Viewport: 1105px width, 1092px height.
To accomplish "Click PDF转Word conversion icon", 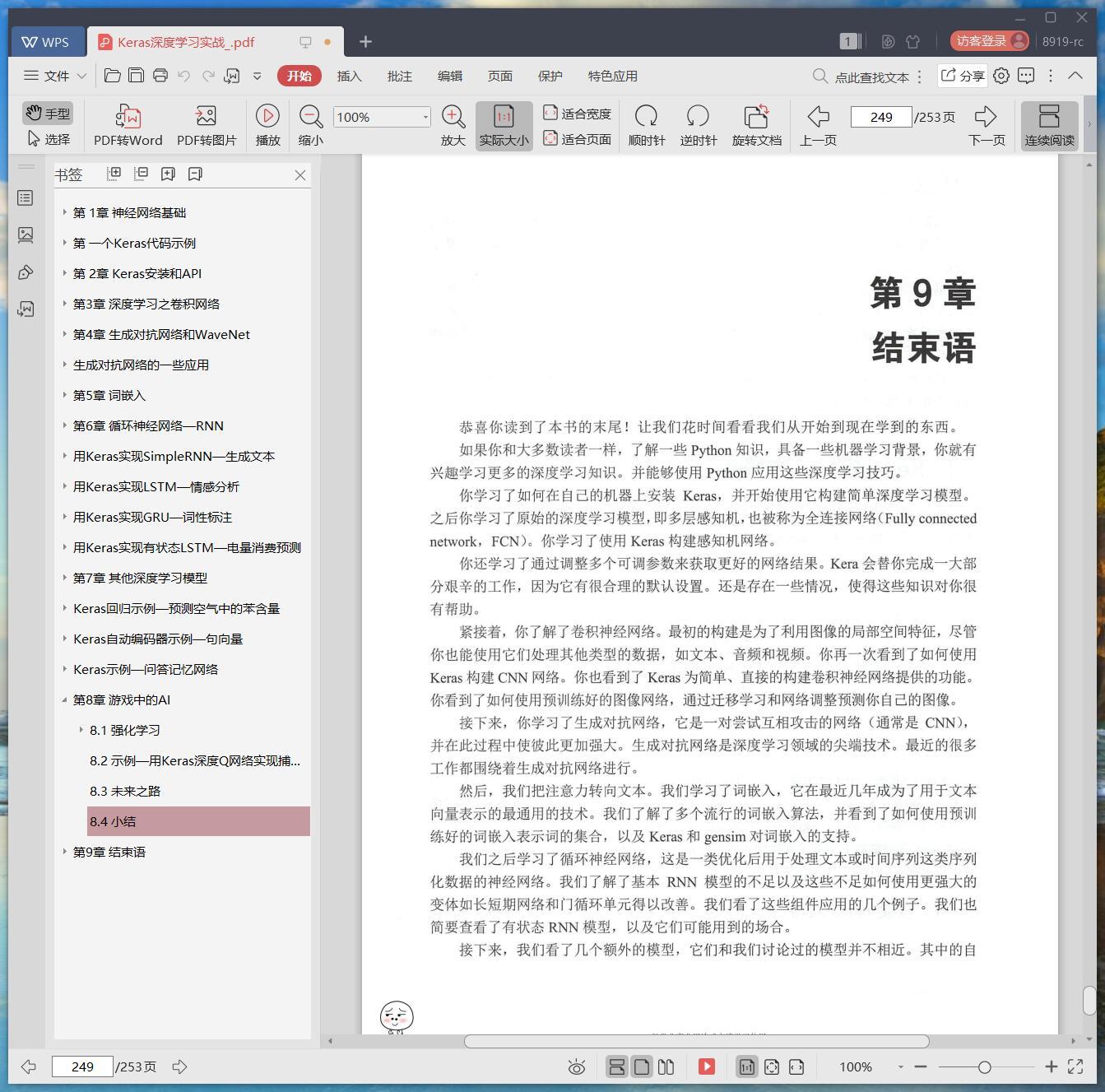I will click(128, 126).
